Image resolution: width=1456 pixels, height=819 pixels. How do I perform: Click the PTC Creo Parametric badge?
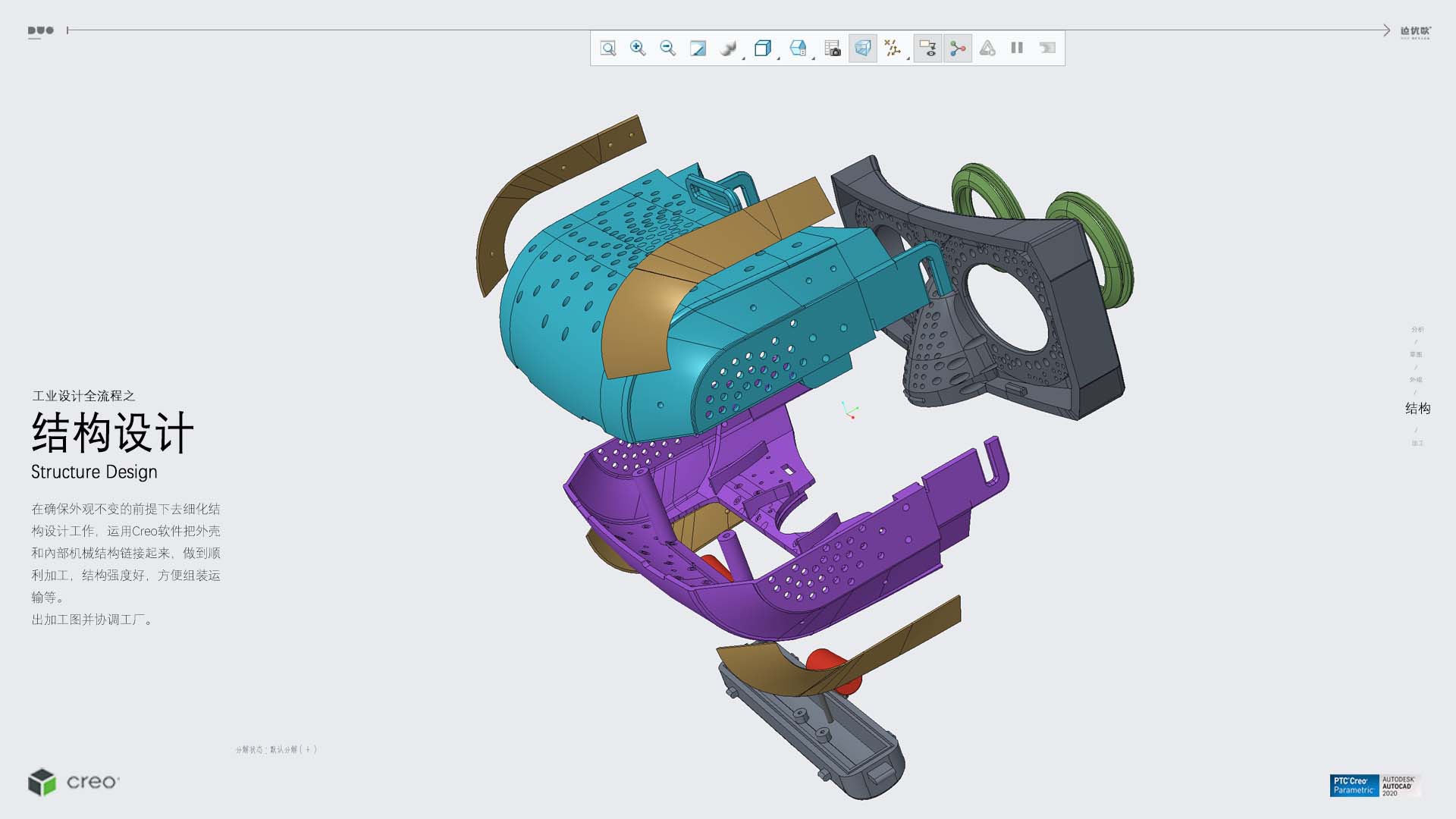[x=1354, y=786]
